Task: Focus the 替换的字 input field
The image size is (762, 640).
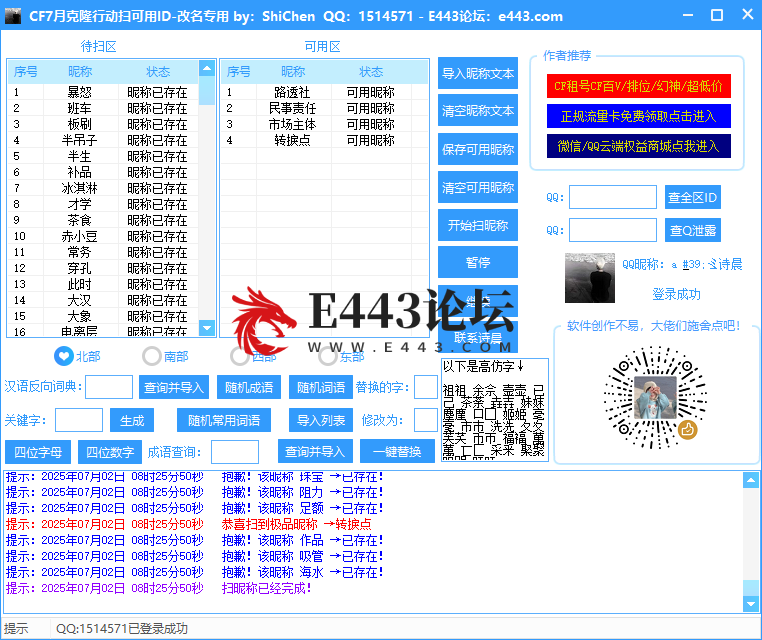Action: tap(426, 387)
